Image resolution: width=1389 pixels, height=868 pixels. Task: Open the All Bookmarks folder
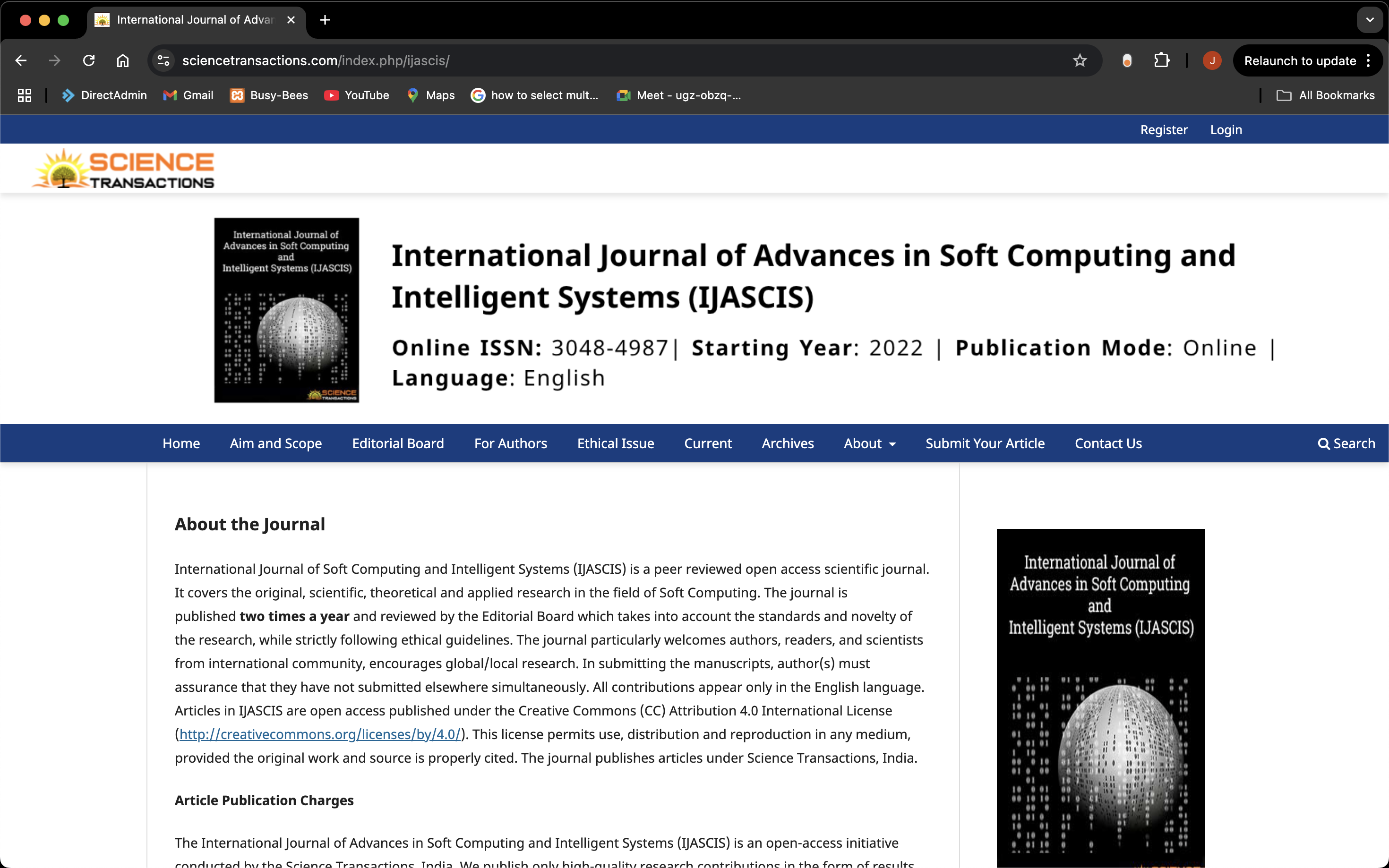(1325, 95)
